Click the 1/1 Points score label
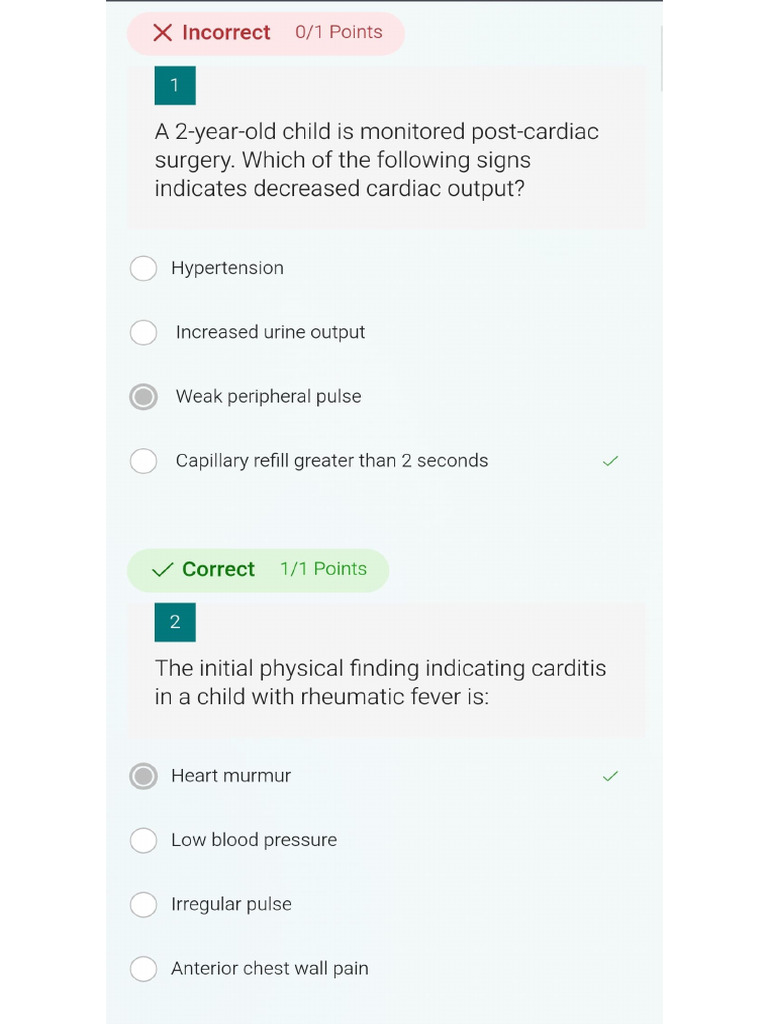 point(323,569)
